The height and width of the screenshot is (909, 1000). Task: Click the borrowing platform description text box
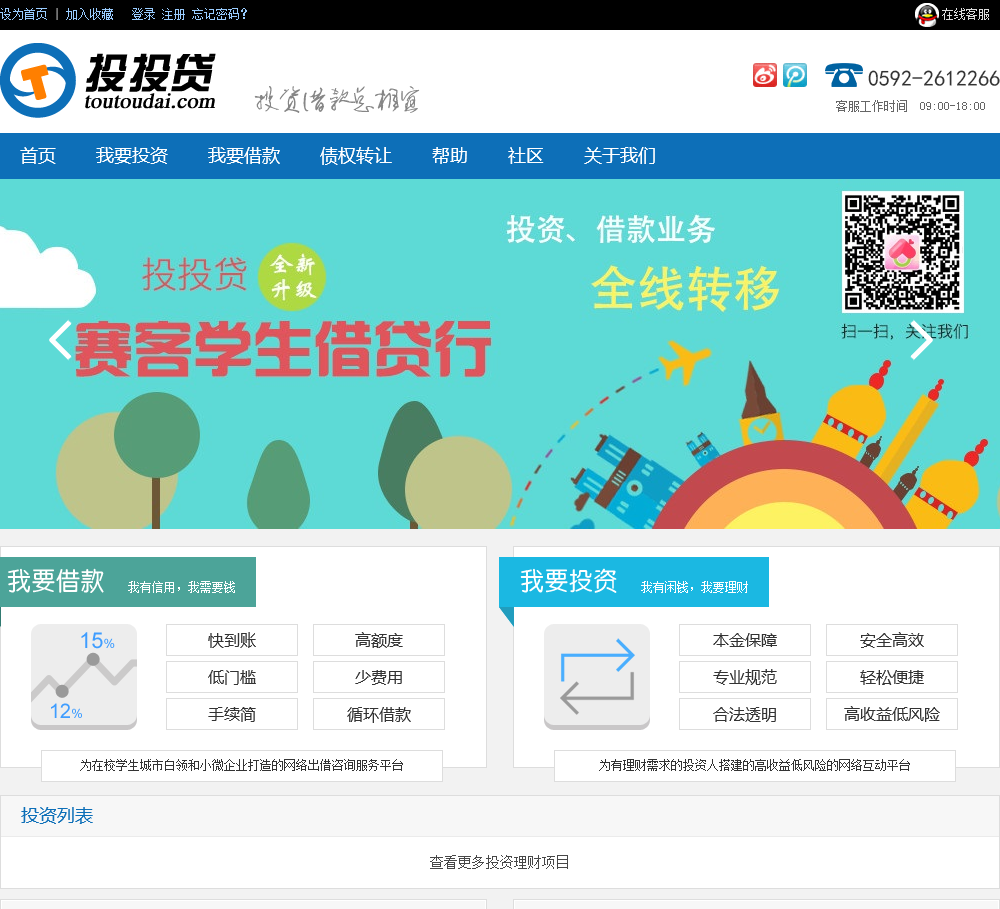[x=242, y=765]
